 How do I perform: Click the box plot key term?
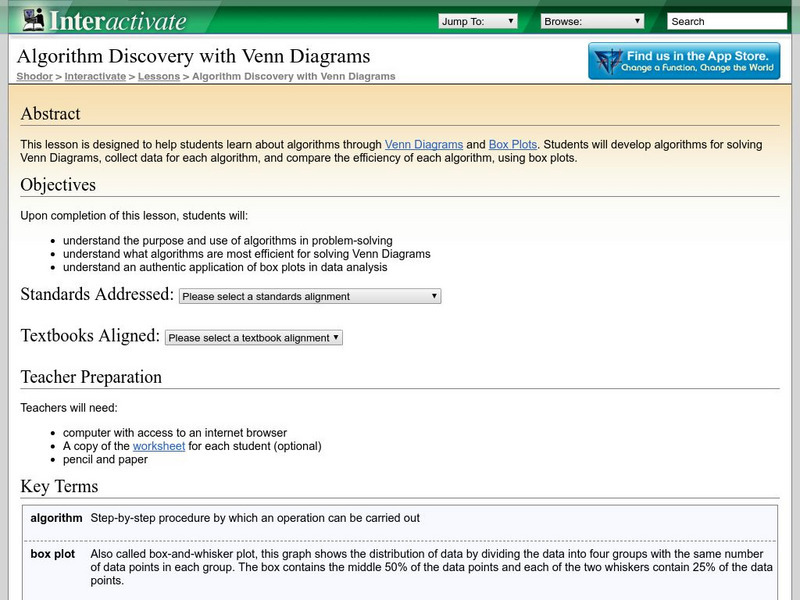pos(53,554)
